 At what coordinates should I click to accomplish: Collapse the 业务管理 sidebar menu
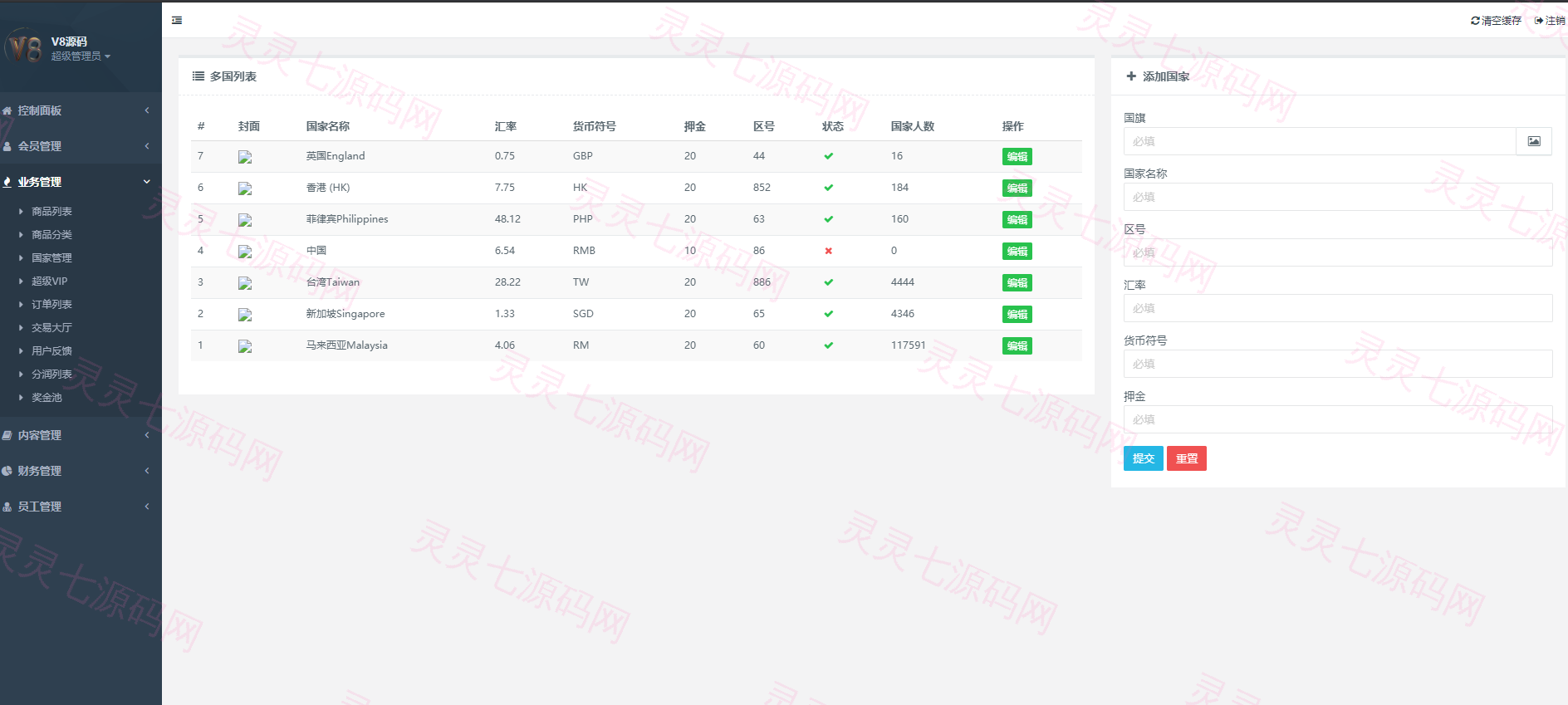pyautogui.click(x=81, y=182)
